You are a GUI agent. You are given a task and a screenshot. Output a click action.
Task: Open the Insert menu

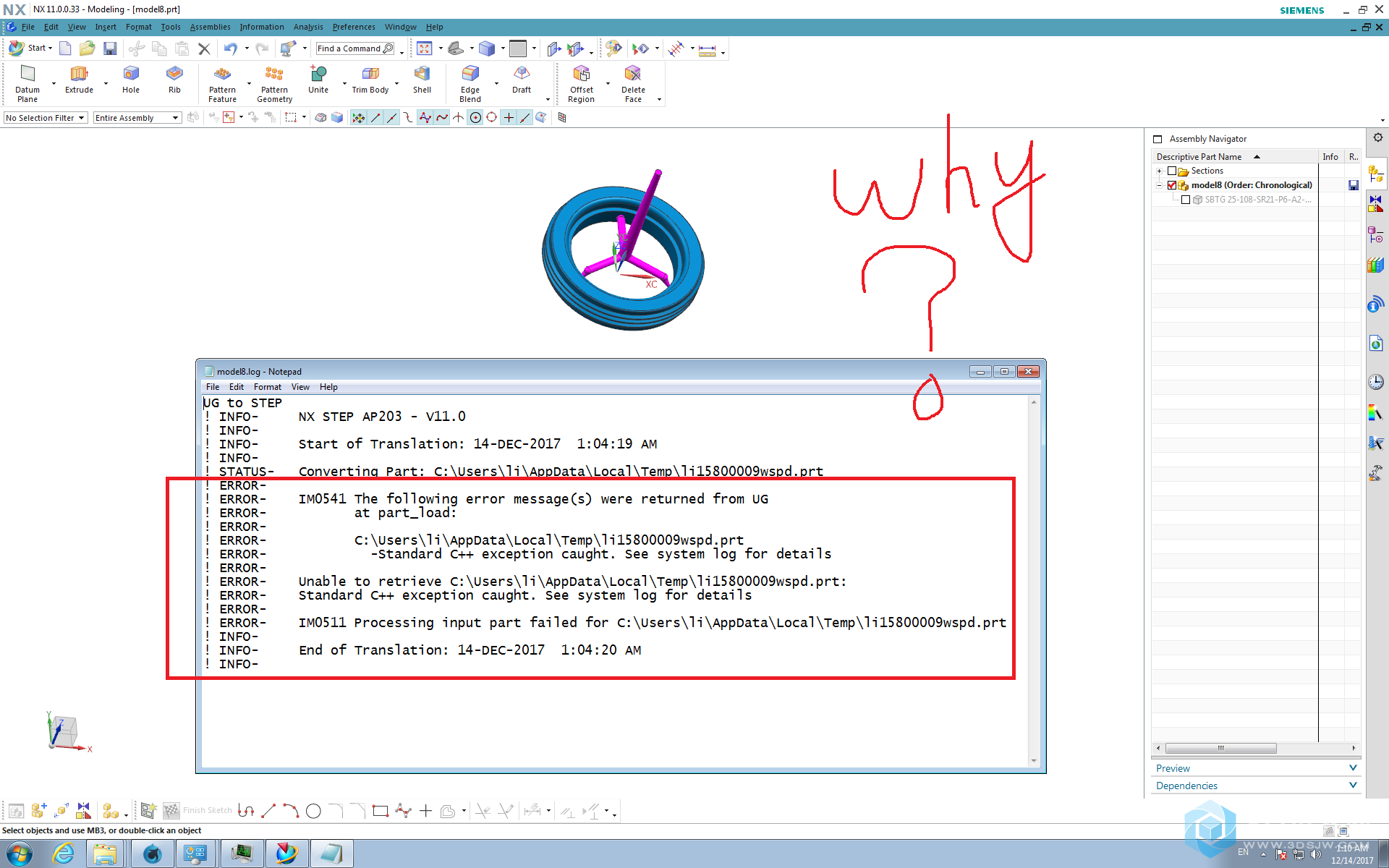(106, 27)
